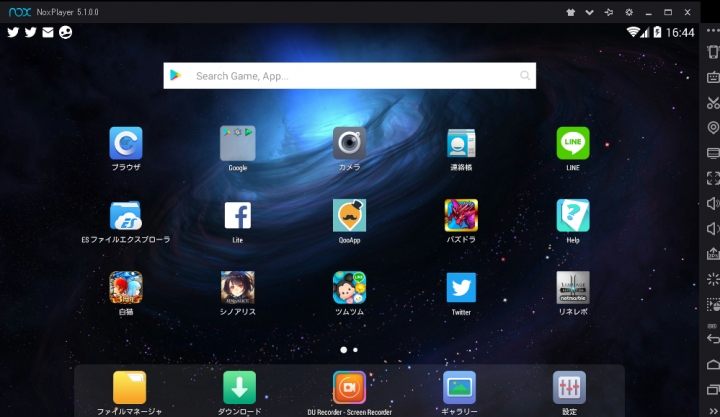Open the 連絡帳 contacts app
The width and height of the screenshot is (720, 417).
pos(461,143)
